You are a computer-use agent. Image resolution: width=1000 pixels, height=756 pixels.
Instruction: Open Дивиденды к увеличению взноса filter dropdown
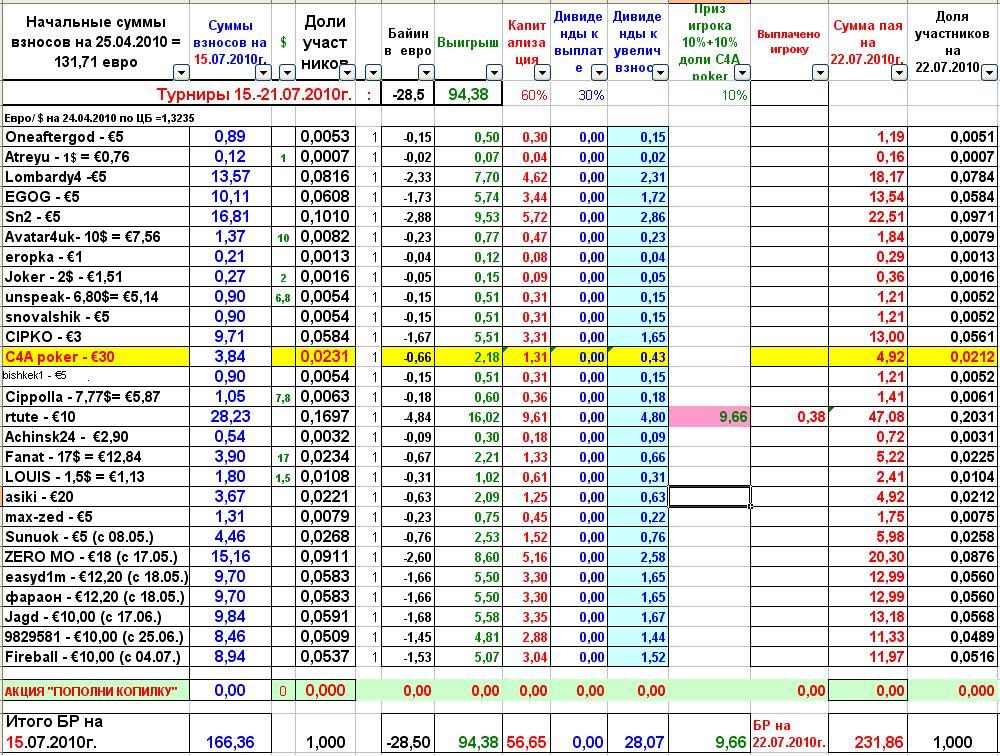[660, 73]
